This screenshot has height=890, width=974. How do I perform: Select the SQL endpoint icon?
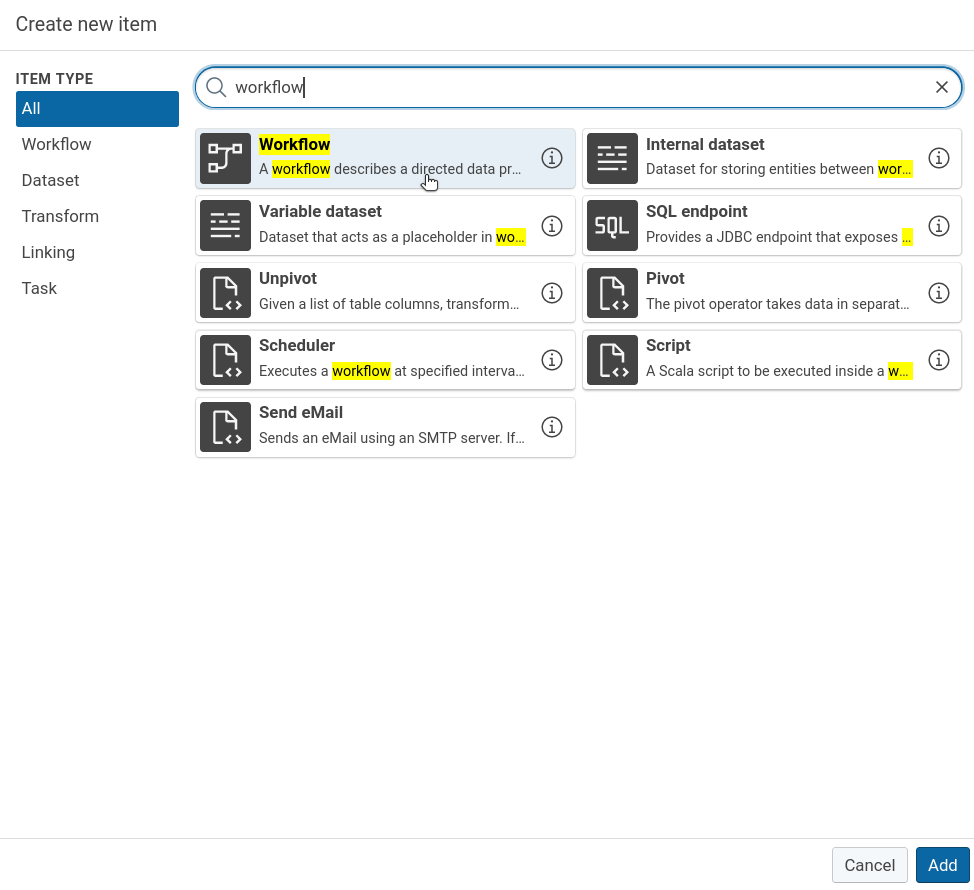click(x=612, y=225)
